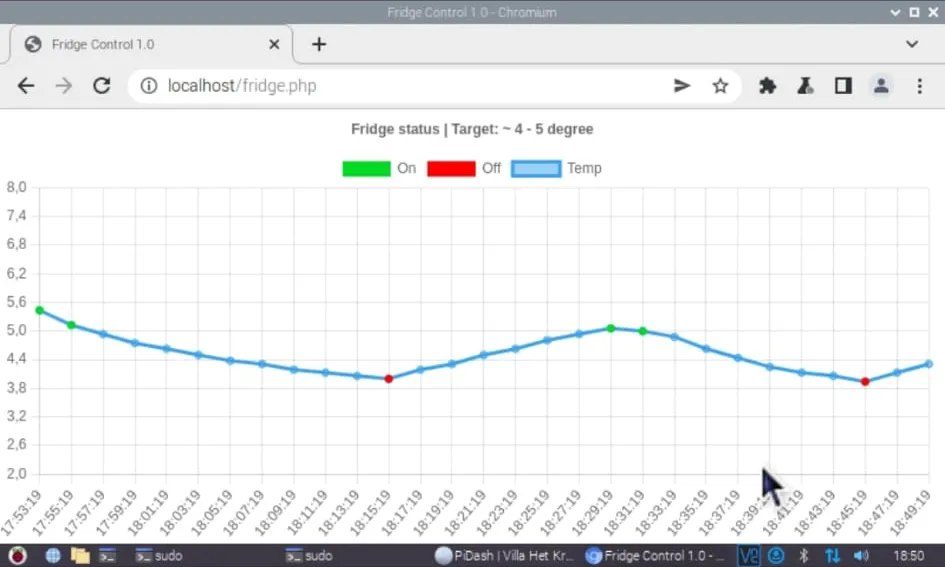Click the share page arrow icon
This screenshot has height=567, width=945.
point(682,86)
